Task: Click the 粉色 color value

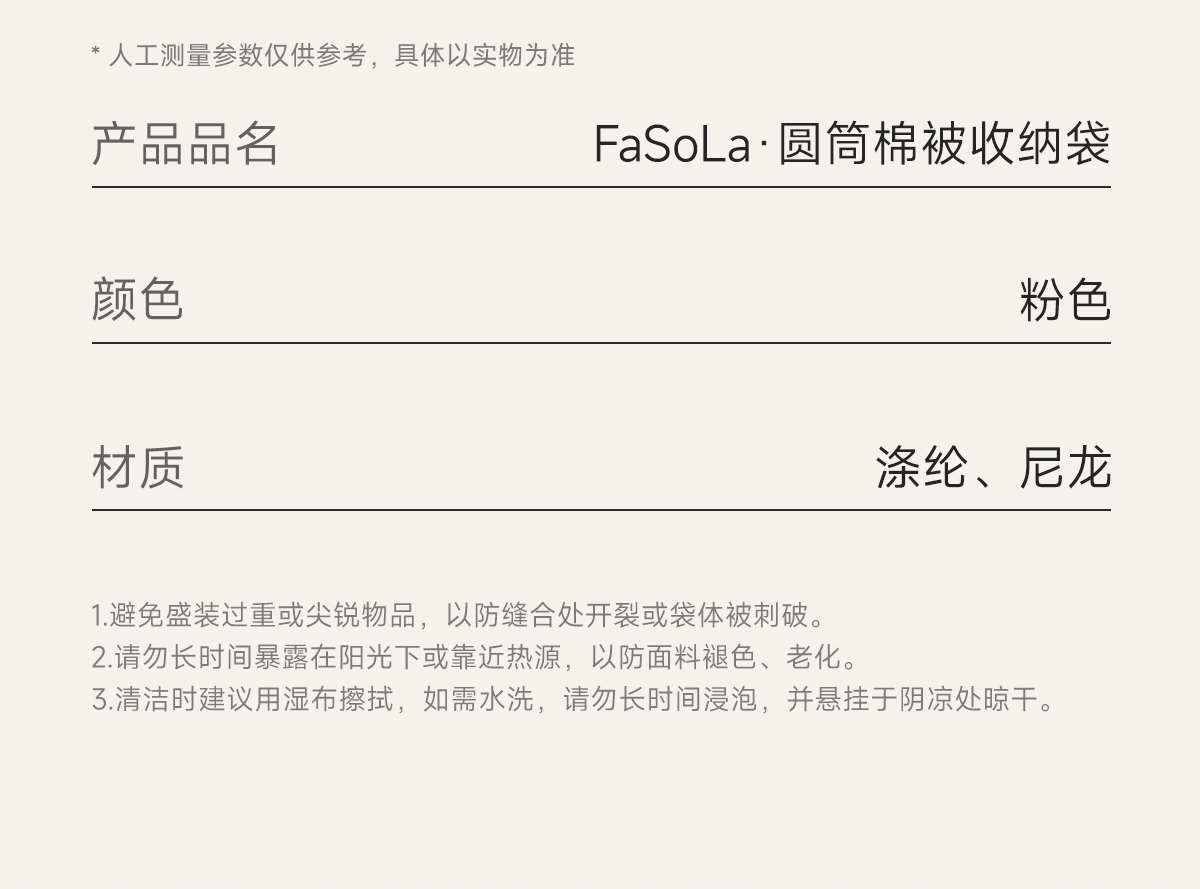Action: click(1064, 300)
